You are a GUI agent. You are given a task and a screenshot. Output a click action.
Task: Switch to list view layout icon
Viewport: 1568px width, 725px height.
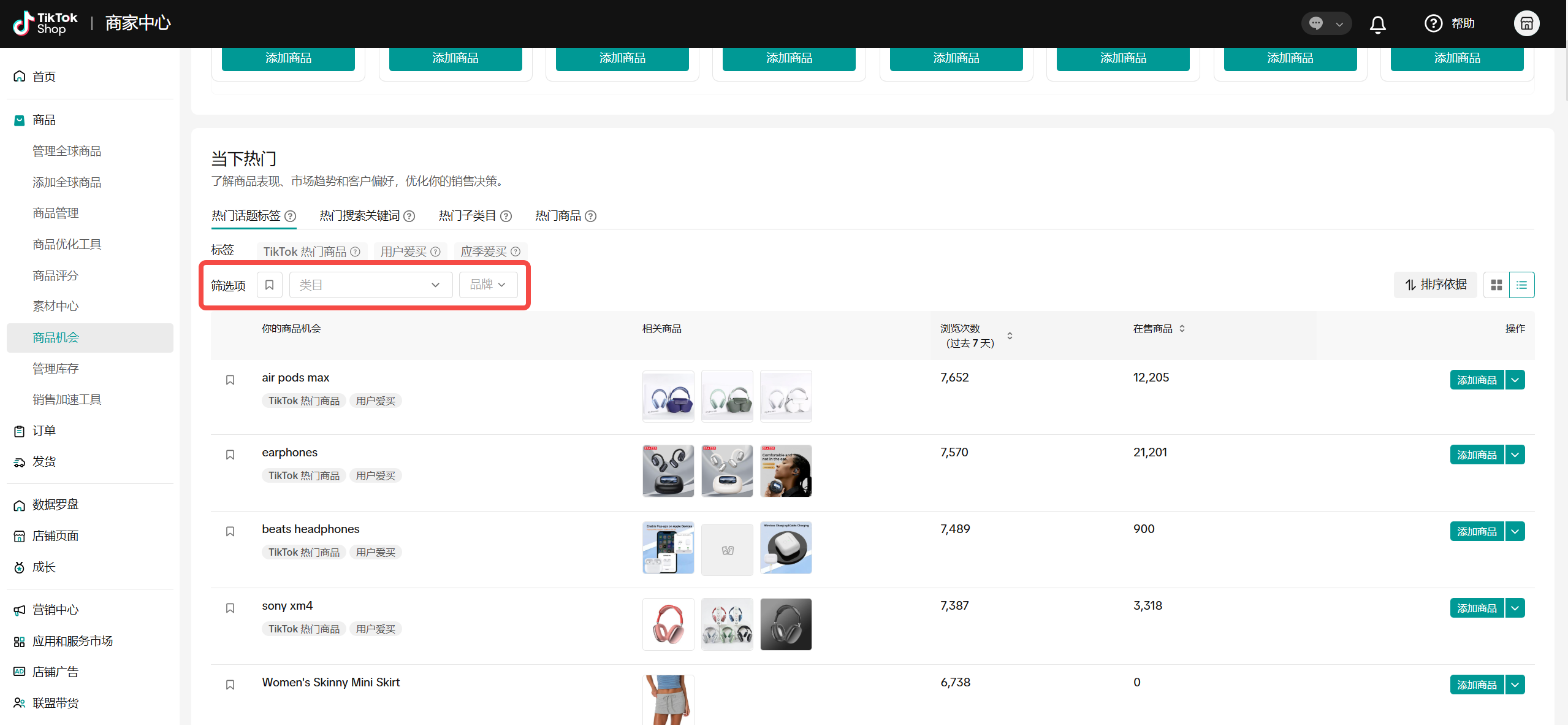[x=1521, y=285]
